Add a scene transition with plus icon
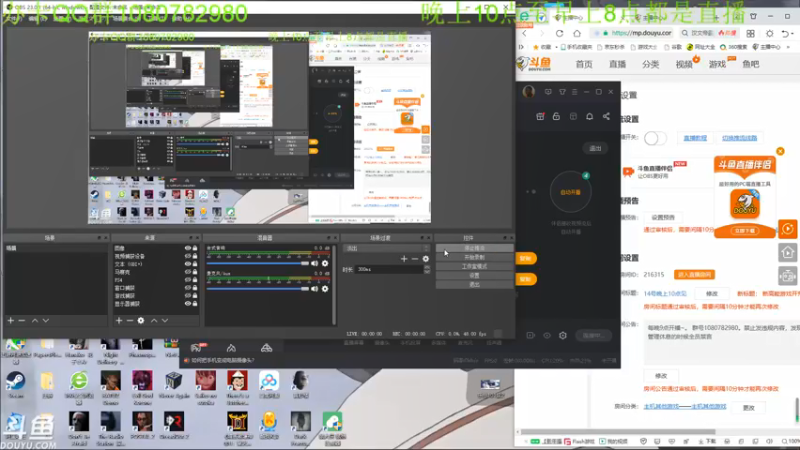The width and height of the screenshot is (800, 450). [404, 259]
